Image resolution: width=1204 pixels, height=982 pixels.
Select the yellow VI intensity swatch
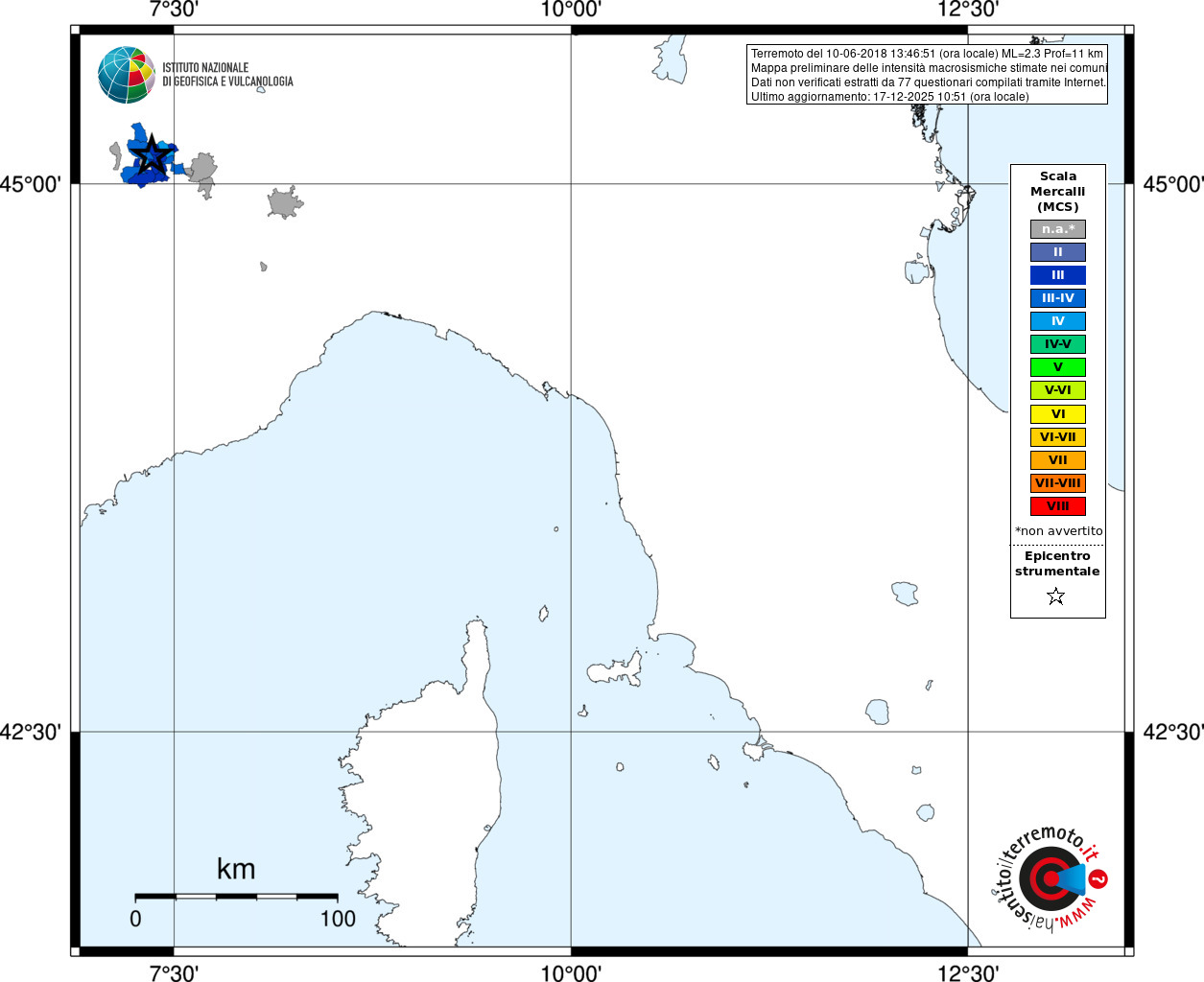[1058, 414]
